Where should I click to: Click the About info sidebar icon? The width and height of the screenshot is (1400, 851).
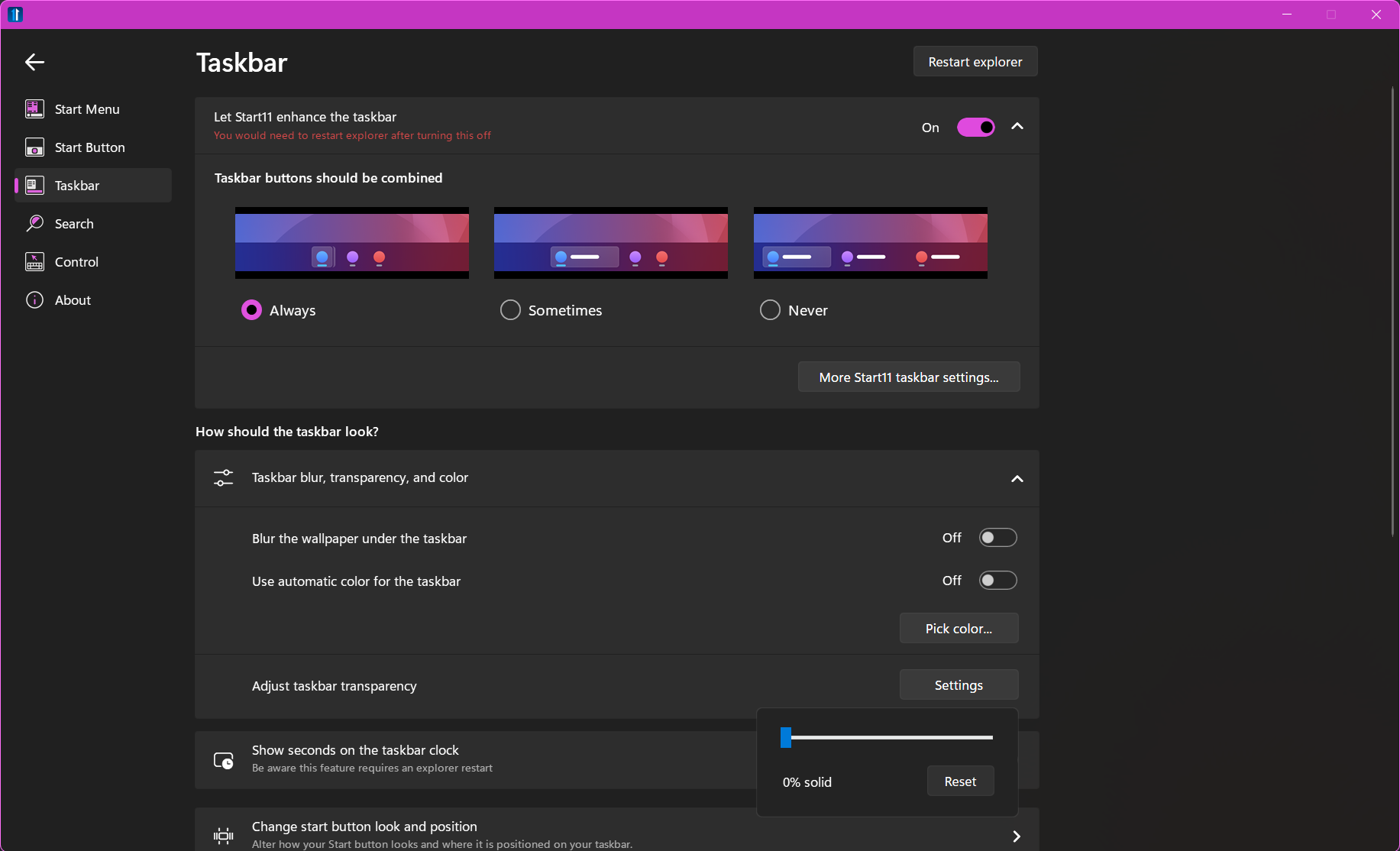coord(34,300)
